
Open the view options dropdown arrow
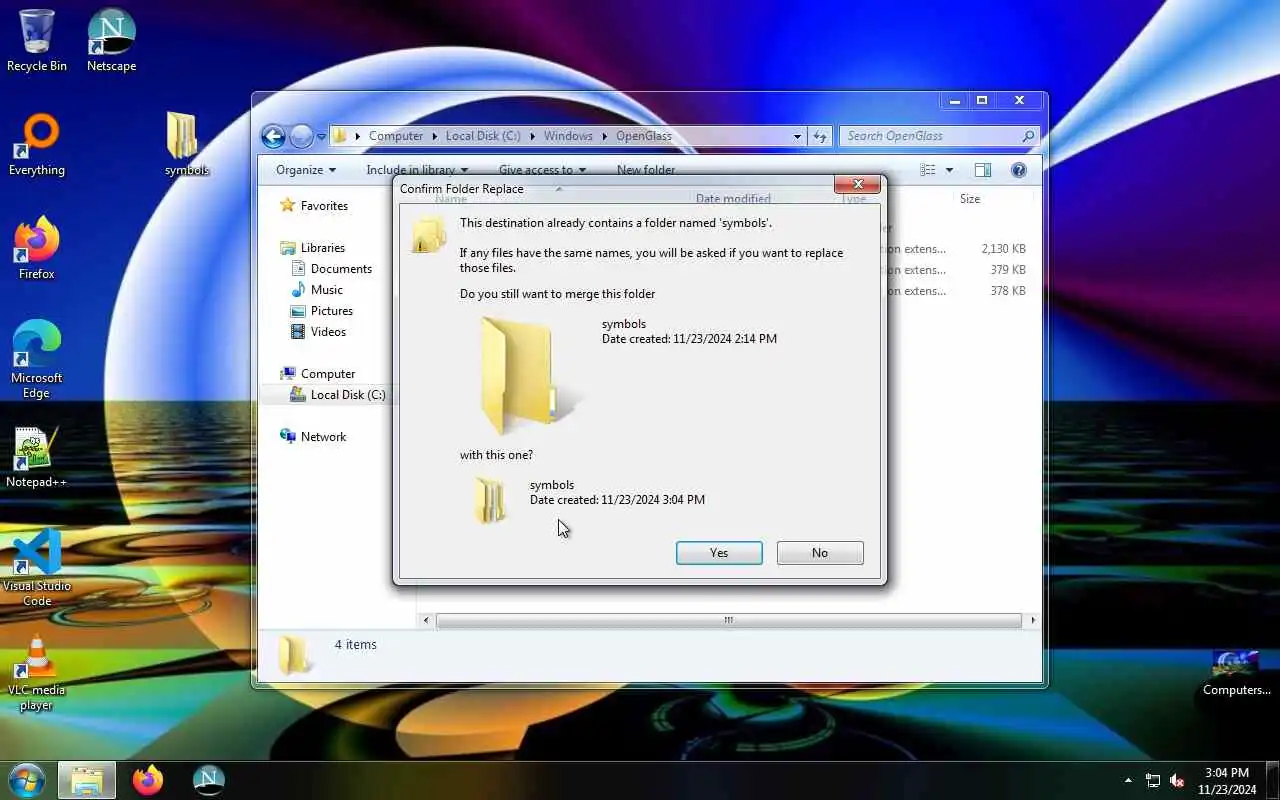click(949, 170)
